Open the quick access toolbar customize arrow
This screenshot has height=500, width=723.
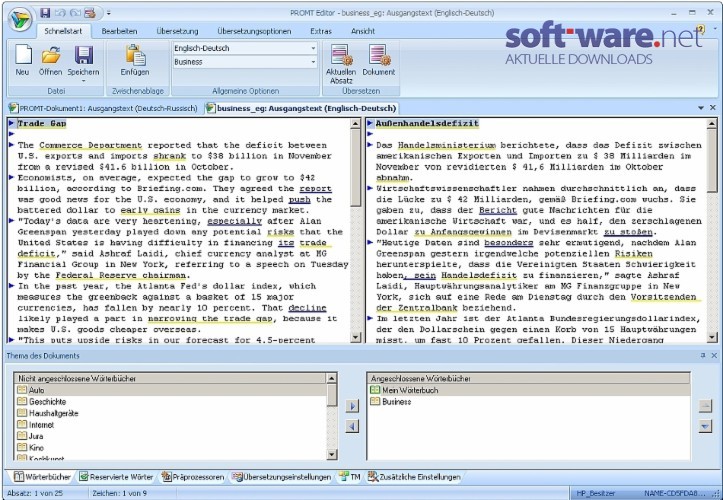pyautogui.click(x=109, y=13)
